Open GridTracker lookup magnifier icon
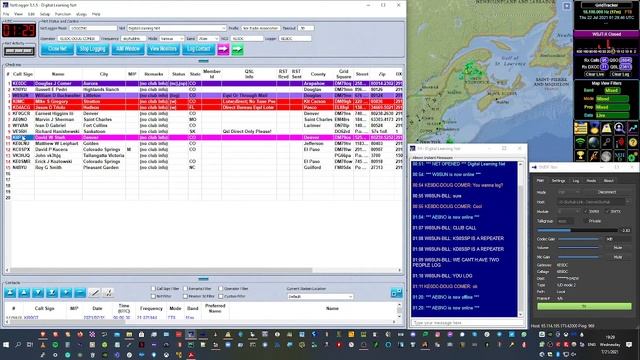640x360 pixels. pyautogui.click(x=620, y=128)
